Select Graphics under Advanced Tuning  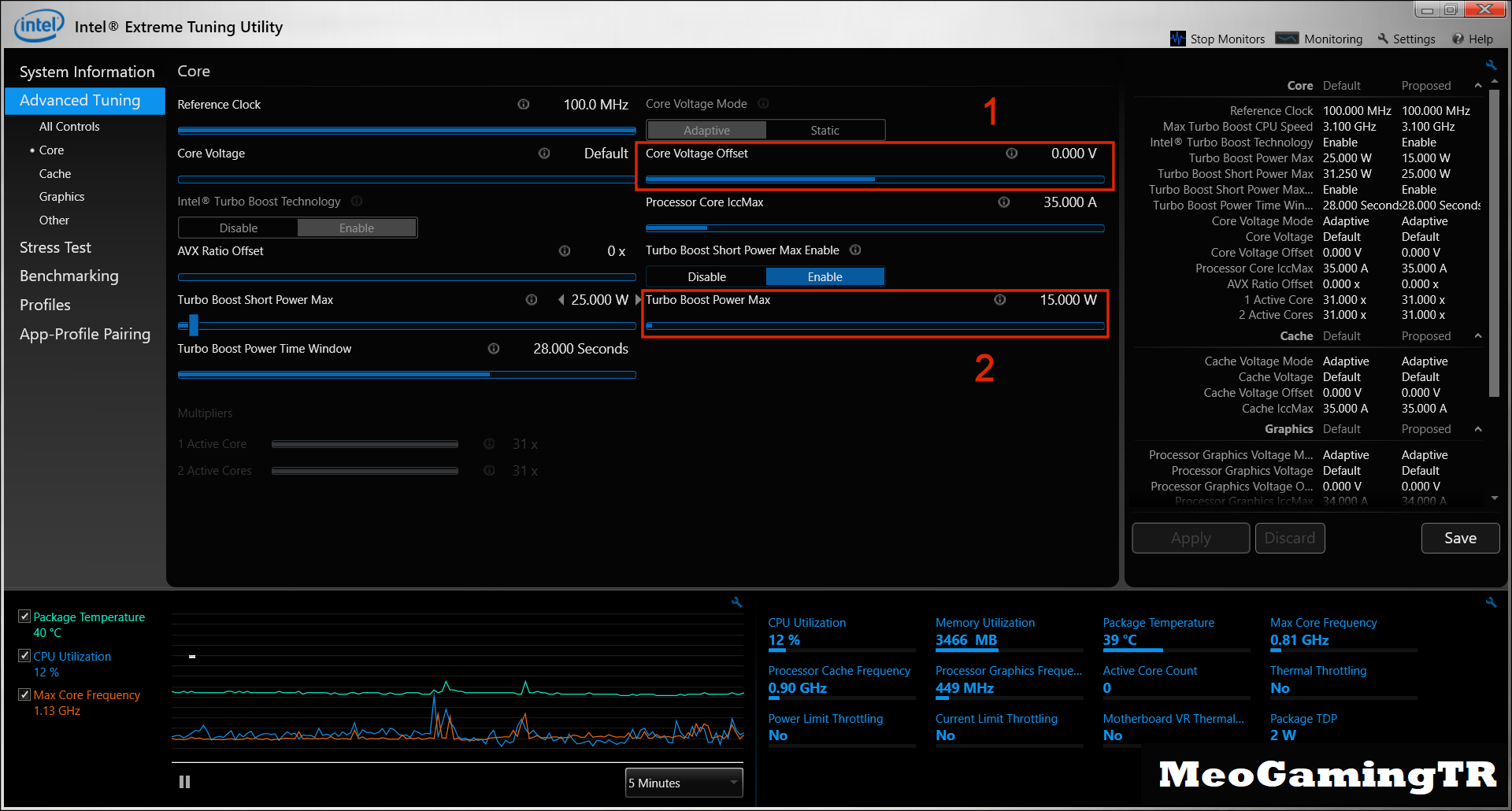61,196
